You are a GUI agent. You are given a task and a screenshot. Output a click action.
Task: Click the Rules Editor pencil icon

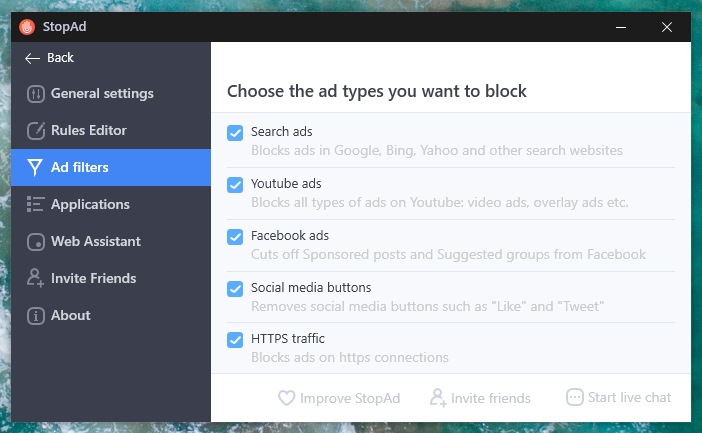pyautogui.click(x=36, y=131)
